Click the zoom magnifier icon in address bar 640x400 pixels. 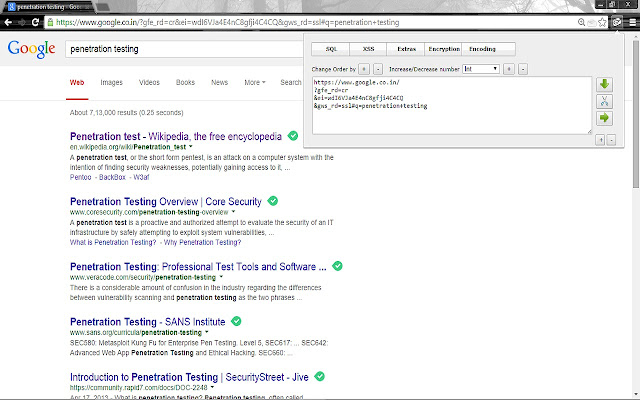581,22
